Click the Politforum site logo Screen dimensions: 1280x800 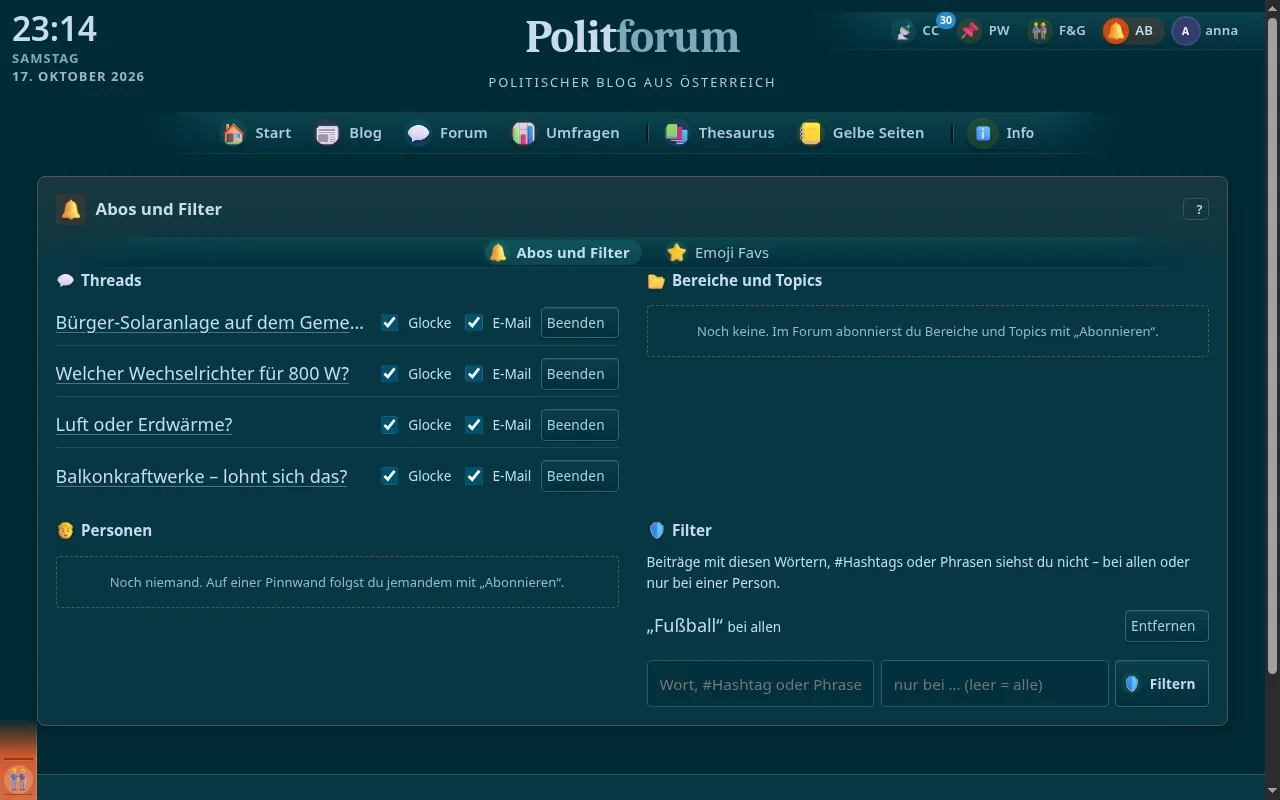pos(633,37)
